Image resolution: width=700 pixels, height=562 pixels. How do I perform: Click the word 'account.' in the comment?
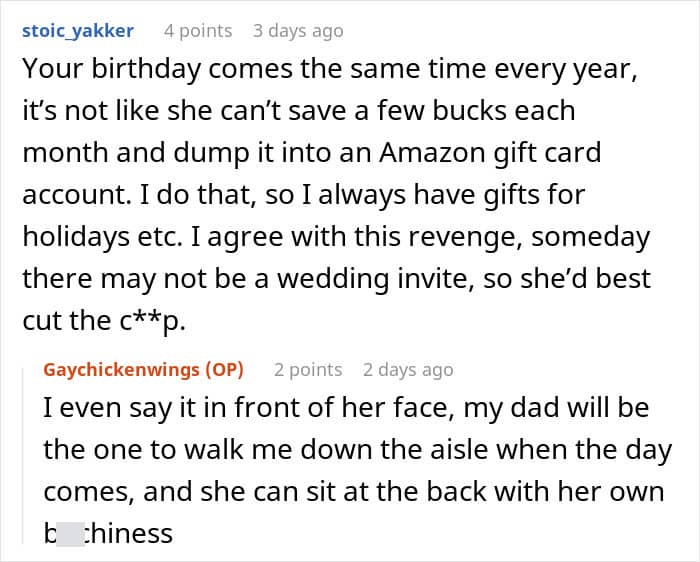click(x=77, y=195)
